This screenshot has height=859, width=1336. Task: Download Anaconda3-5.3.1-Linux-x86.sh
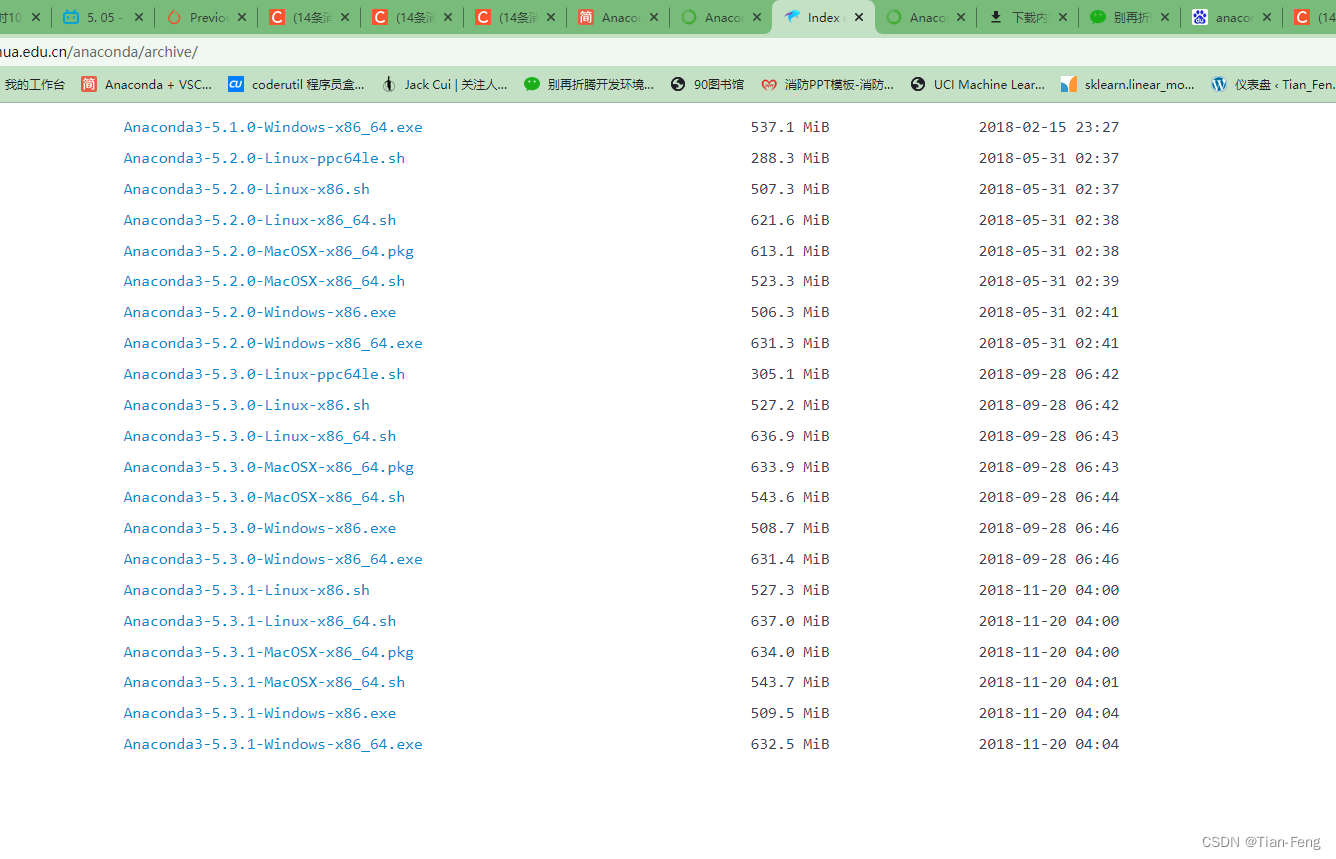(x=246, y=590)
